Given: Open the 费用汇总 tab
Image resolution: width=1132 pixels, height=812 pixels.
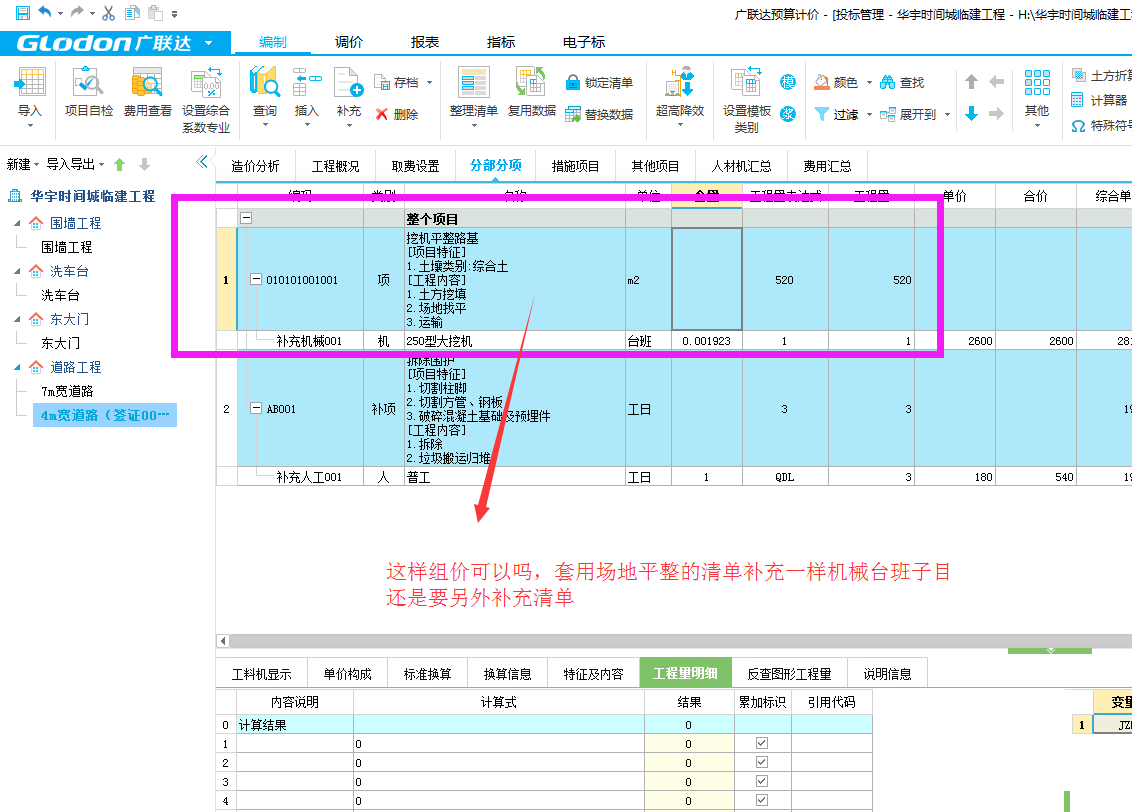Looking at the screenshot, I should click(827, 166).
